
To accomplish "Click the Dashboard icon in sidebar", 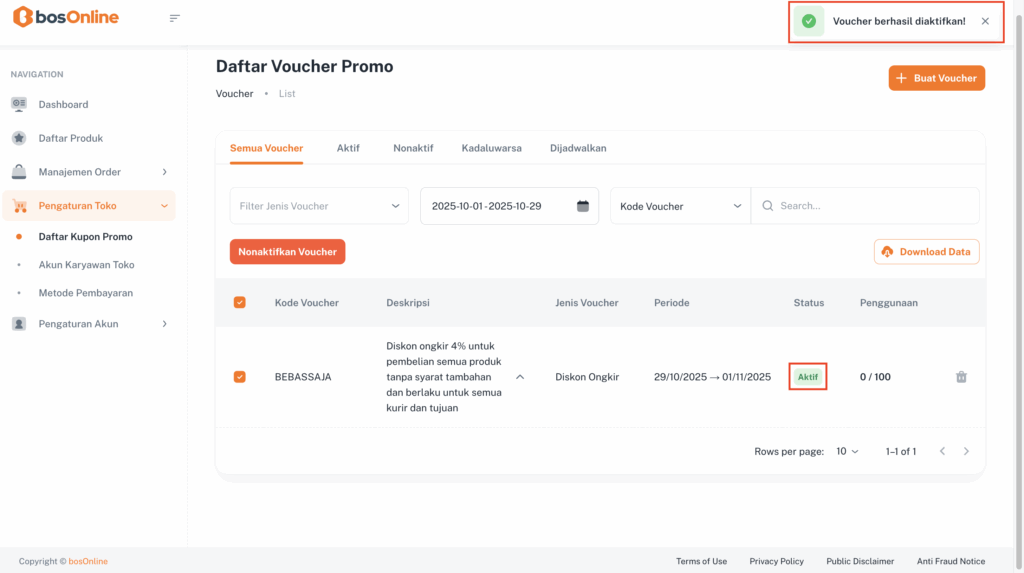I will tap(19, 104).
